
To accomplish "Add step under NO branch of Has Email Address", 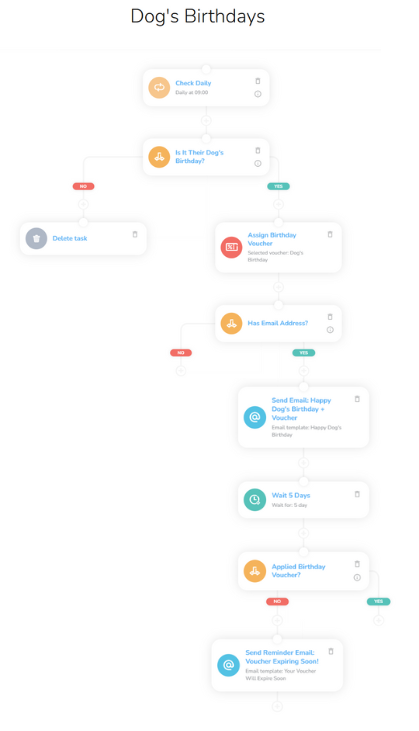I will [181, 371].
